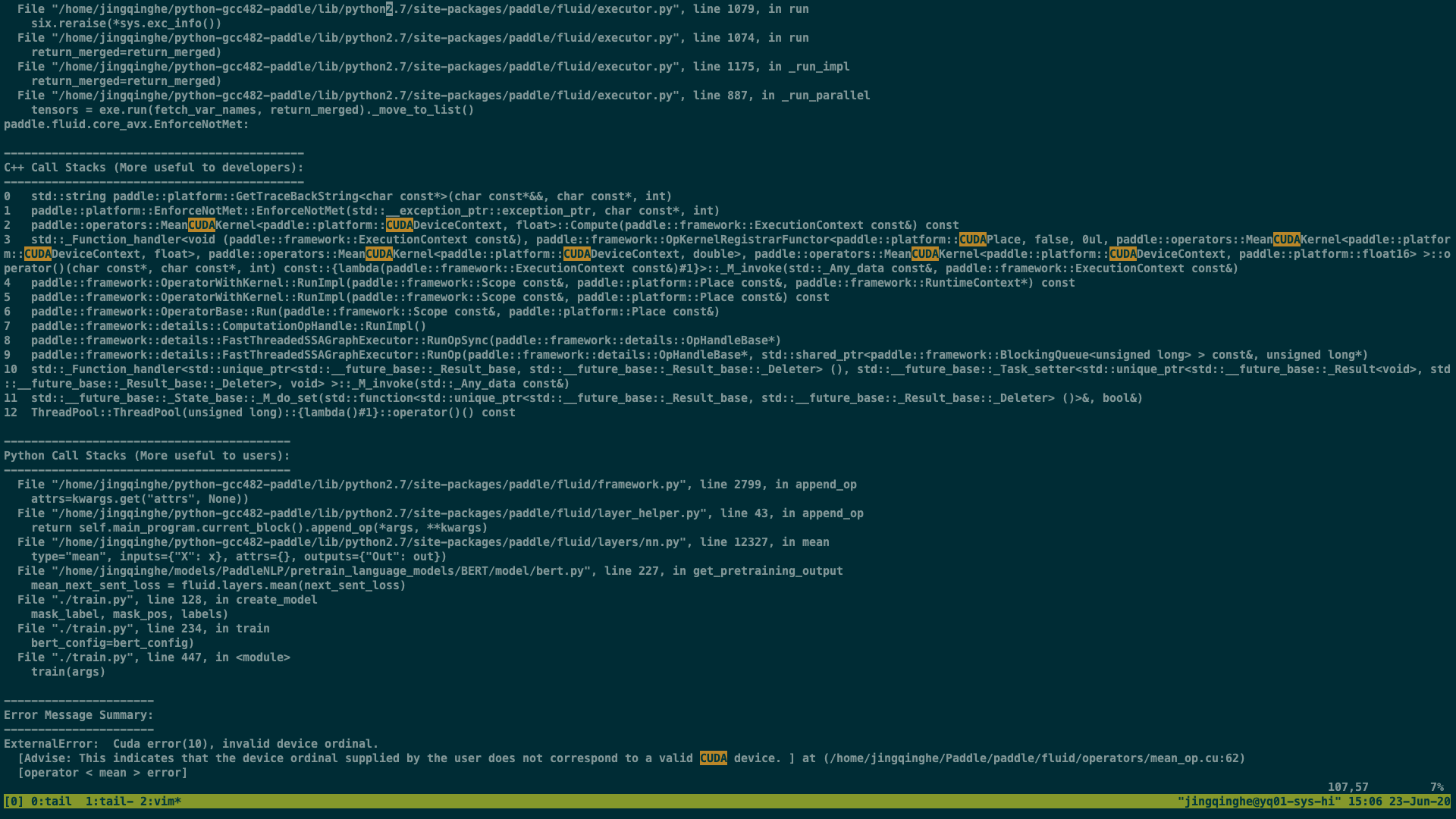Click the 7% scroll percentage indicator
The image size is (1456, 819).
pos(1436,787)
